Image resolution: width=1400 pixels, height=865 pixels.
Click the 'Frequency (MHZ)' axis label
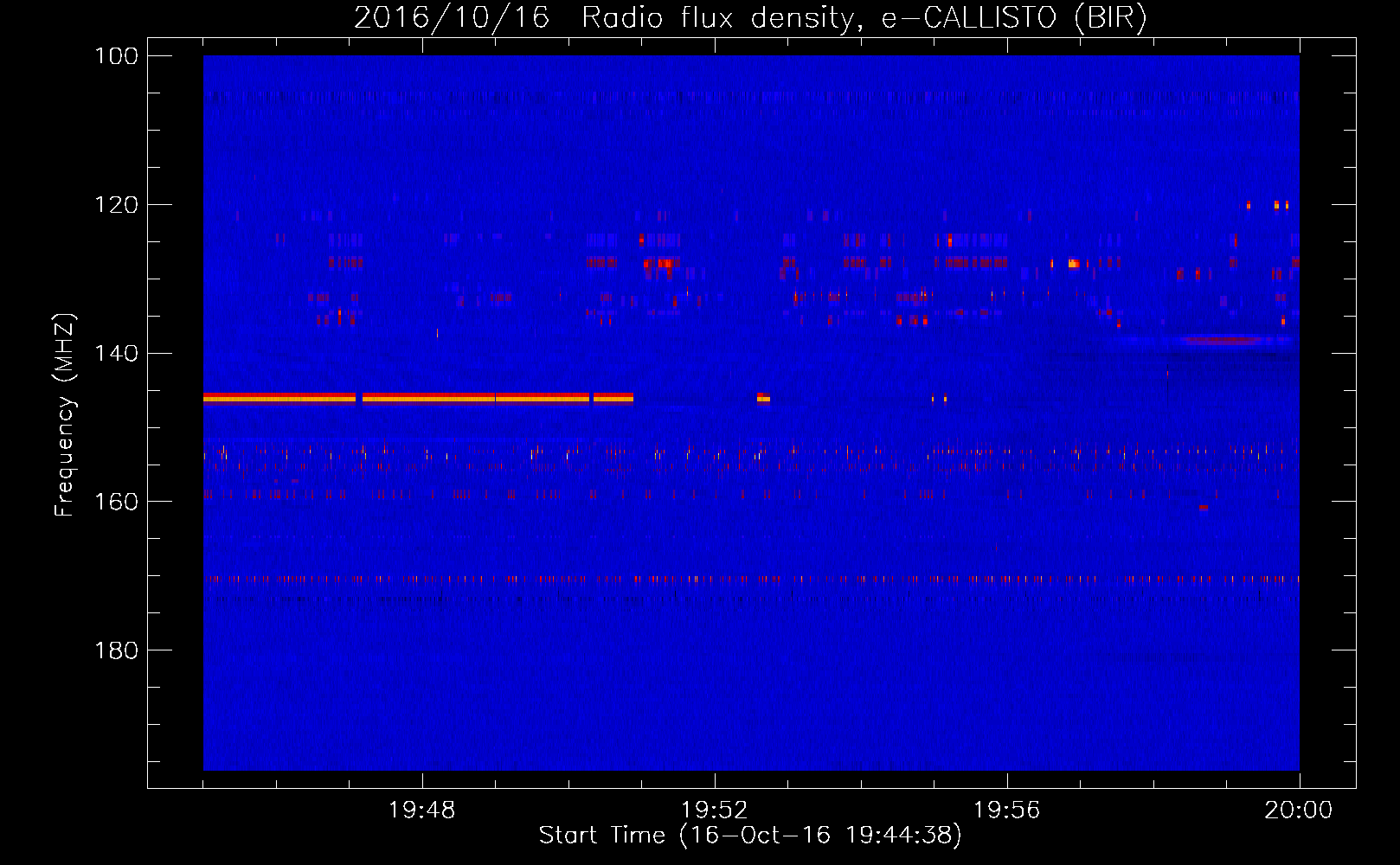pos(65,415)
